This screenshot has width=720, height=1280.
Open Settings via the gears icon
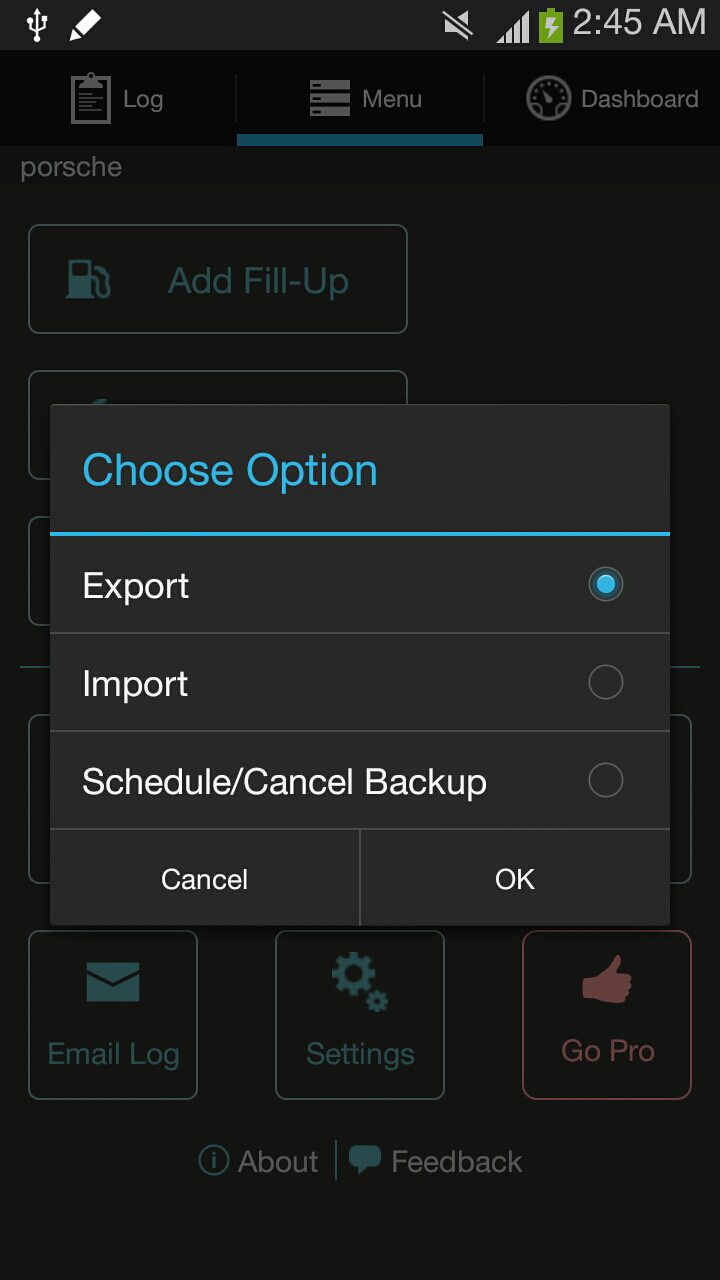pos(360,982)
